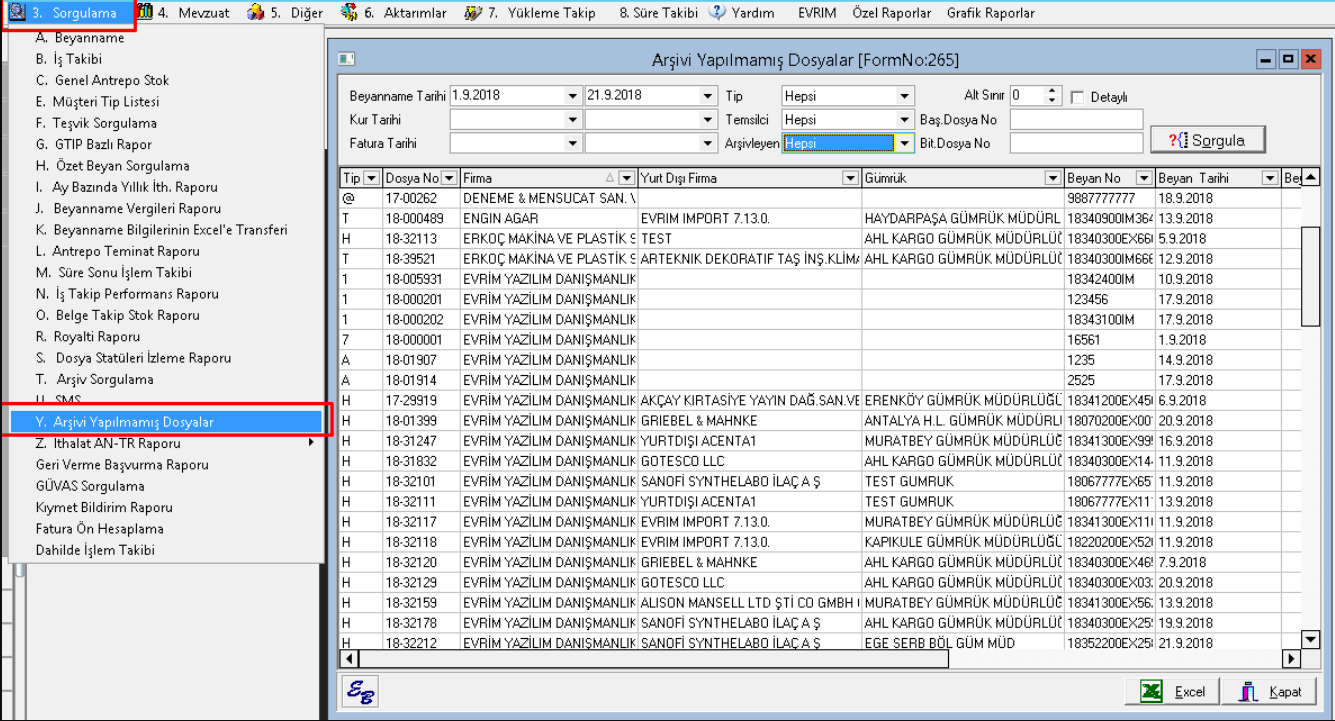Open the Gümrük column filter dropdown

pyautogui.click(x=1052, y=178)
